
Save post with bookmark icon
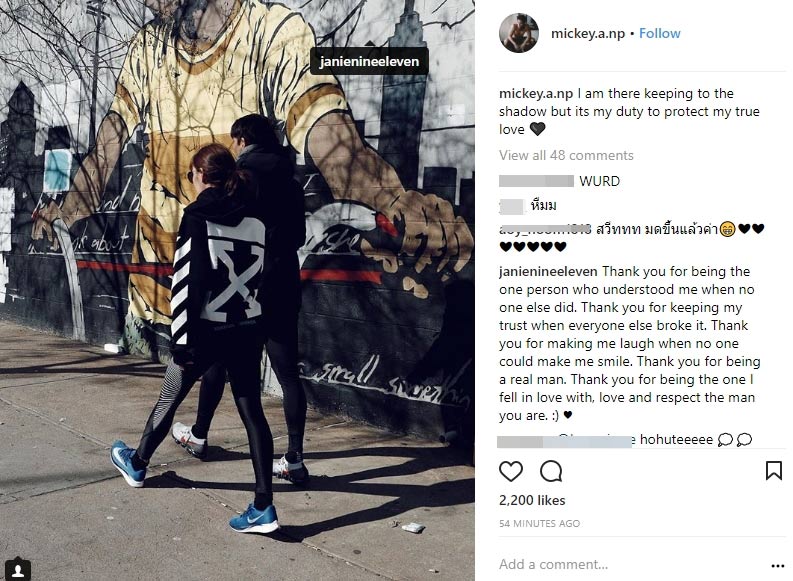(x=774, y=471)
